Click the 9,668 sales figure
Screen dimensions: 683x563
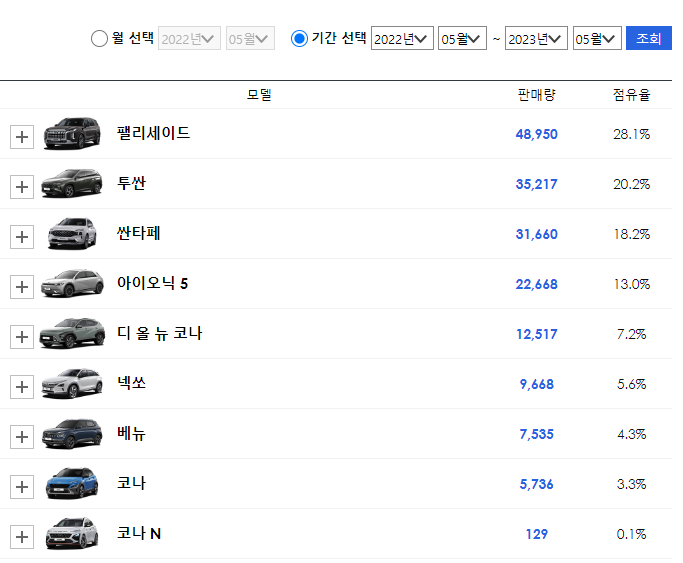click(537, 384)
